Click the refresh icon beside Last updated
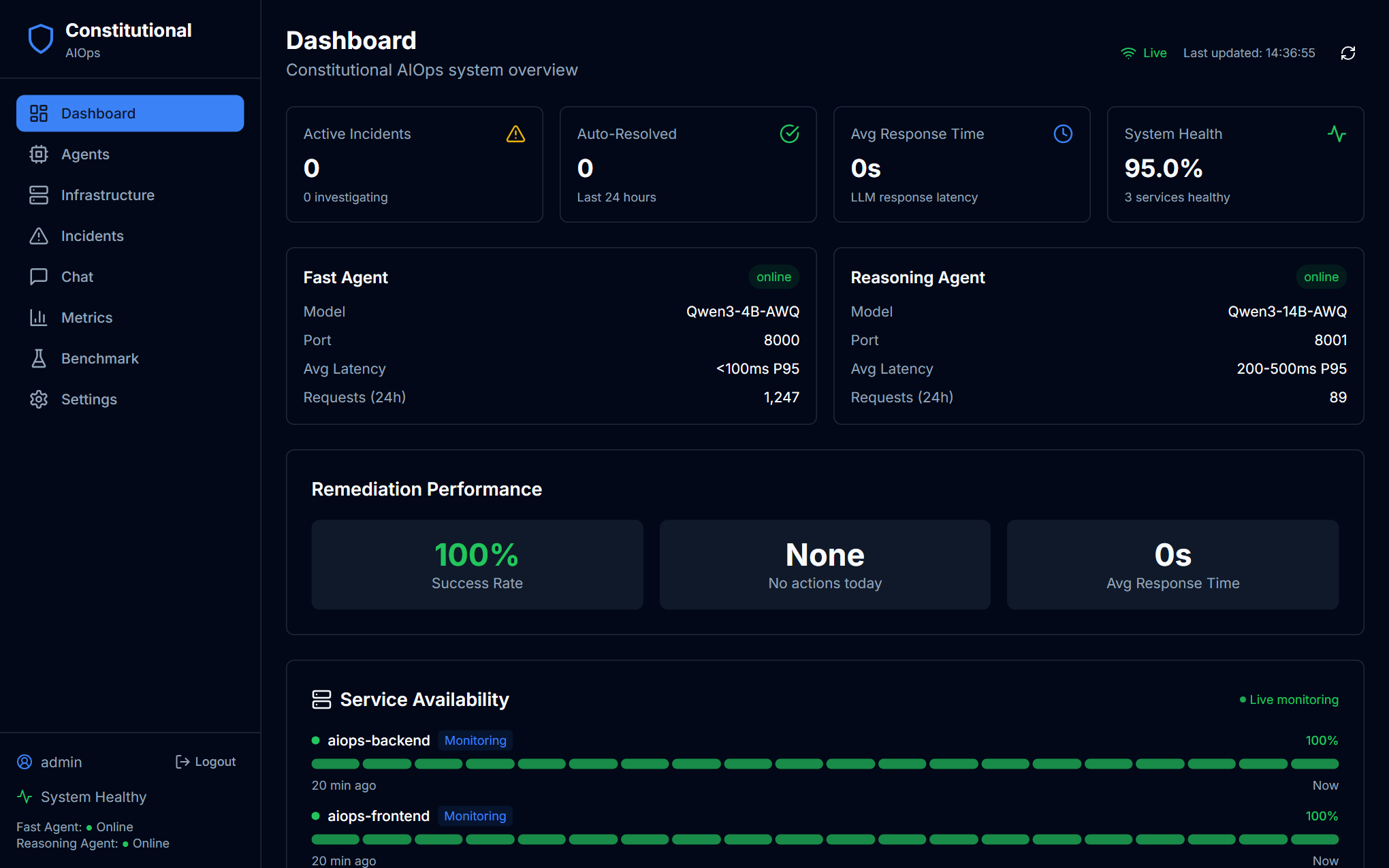The height and width of the screenshot is (868, 1389). click(1348, 53)
